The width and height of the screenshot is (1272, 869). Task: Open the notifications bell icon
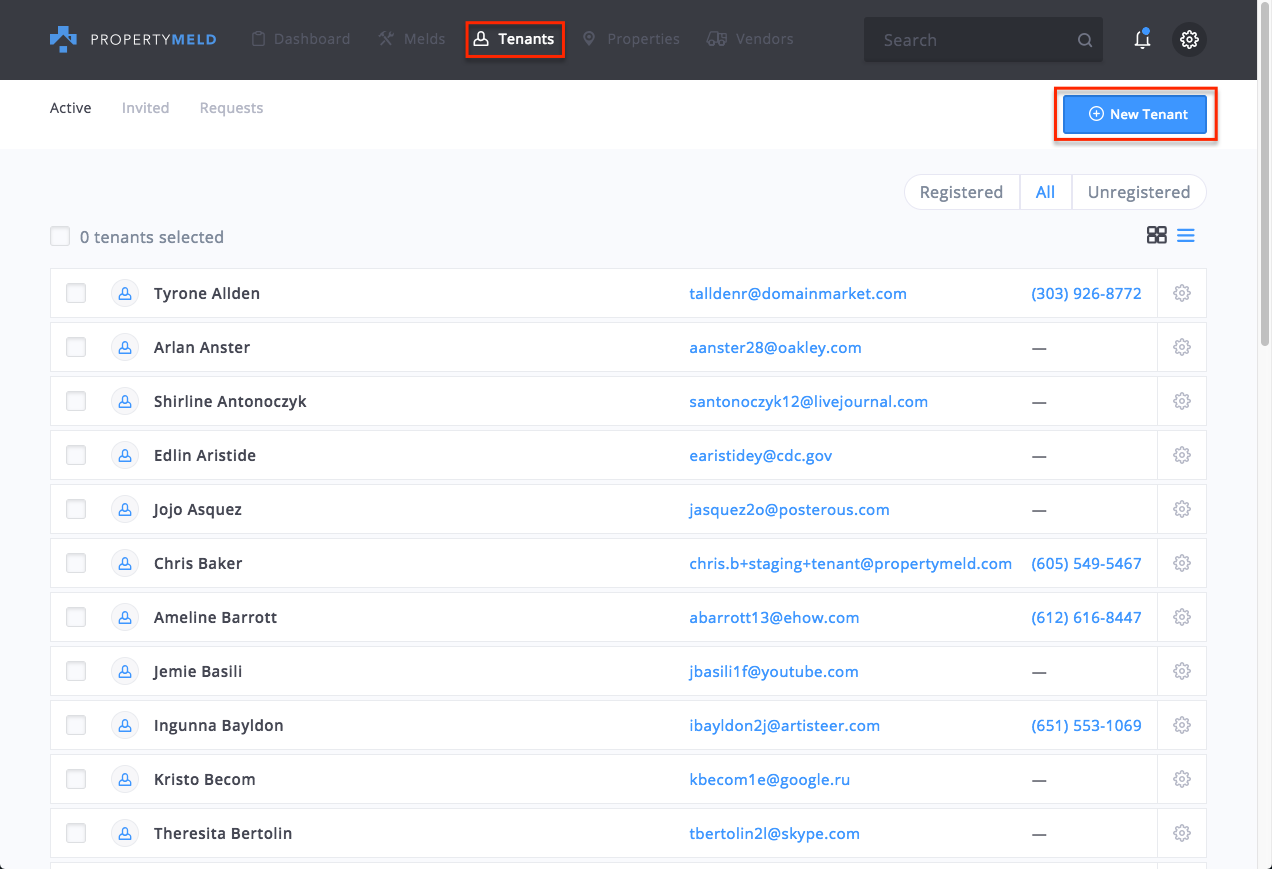coord(1142,40)
